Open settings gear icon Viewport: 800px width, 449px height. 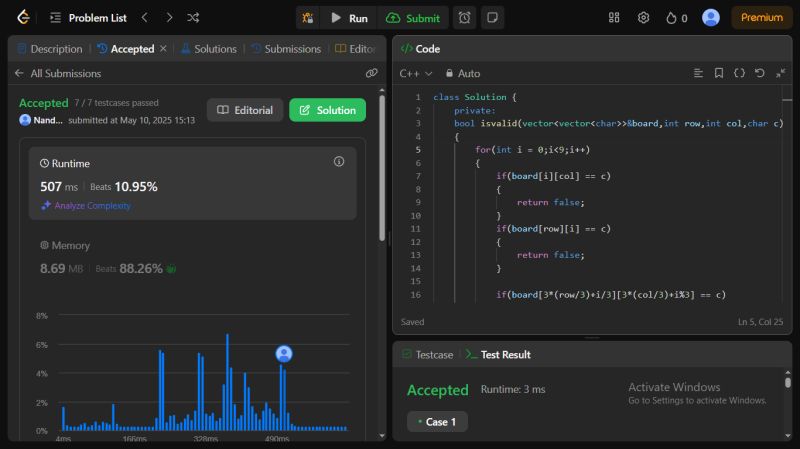pyautogui.click(x=643, y=18)
